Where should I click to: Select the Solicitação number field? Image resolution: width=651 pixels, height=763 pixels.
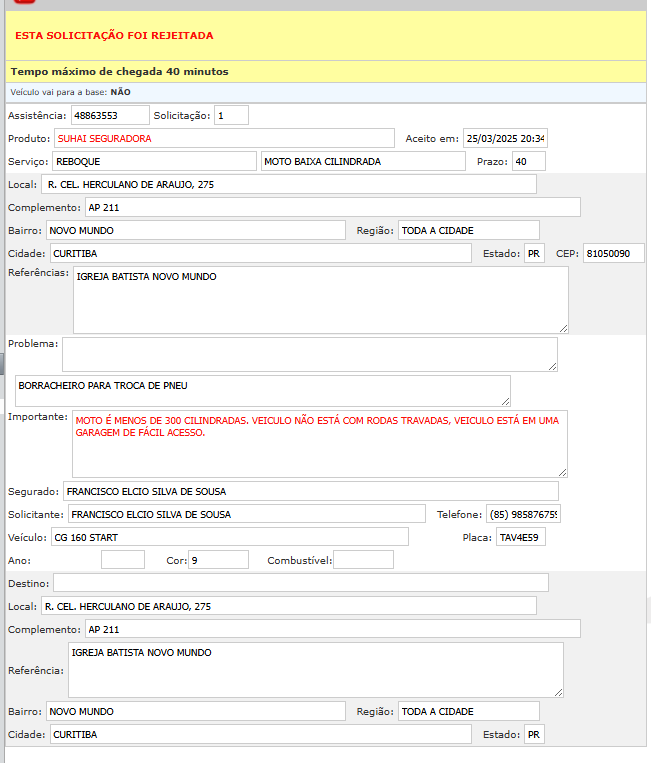(231, 116)
